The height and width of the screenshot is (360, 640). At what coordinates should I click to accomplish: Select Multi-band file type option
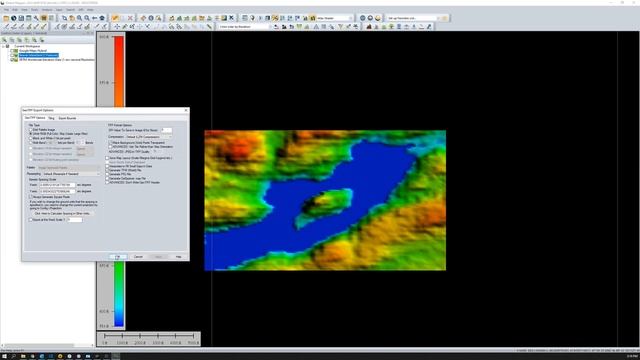click(31, 143)
